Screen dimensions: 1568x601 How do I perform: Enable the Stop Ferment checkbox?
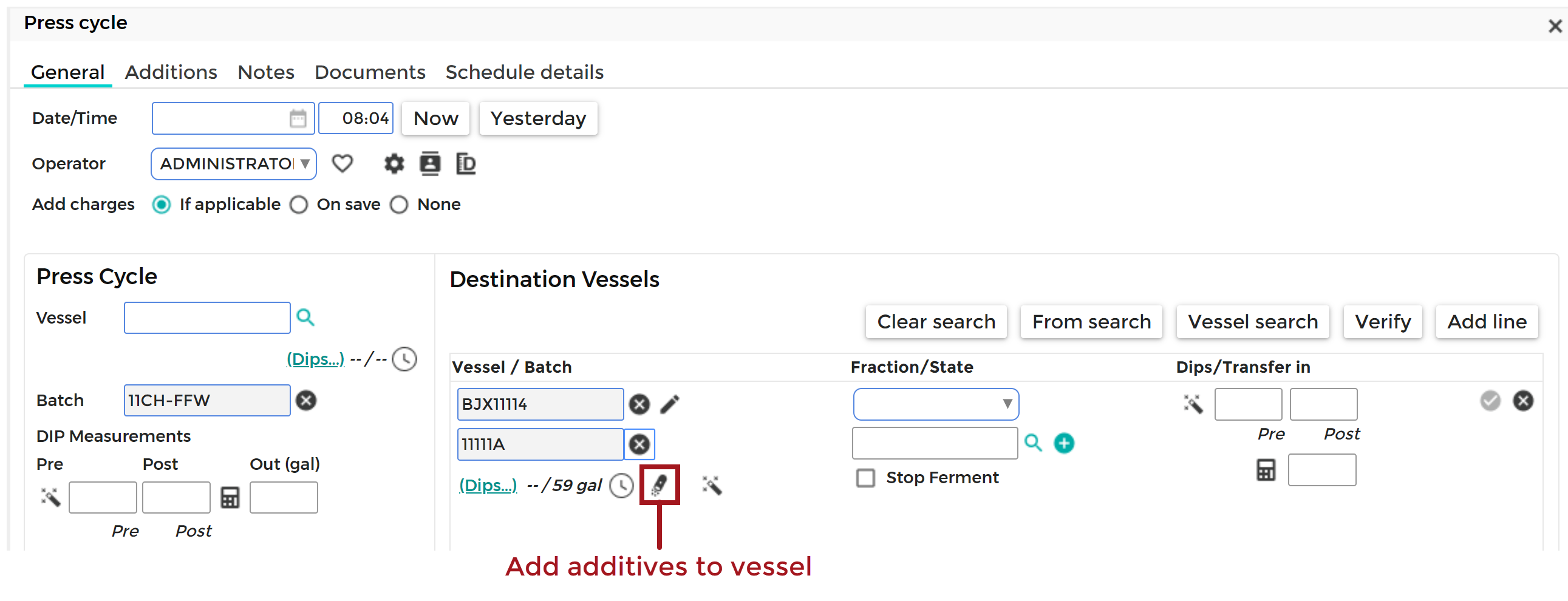[865, 478]
